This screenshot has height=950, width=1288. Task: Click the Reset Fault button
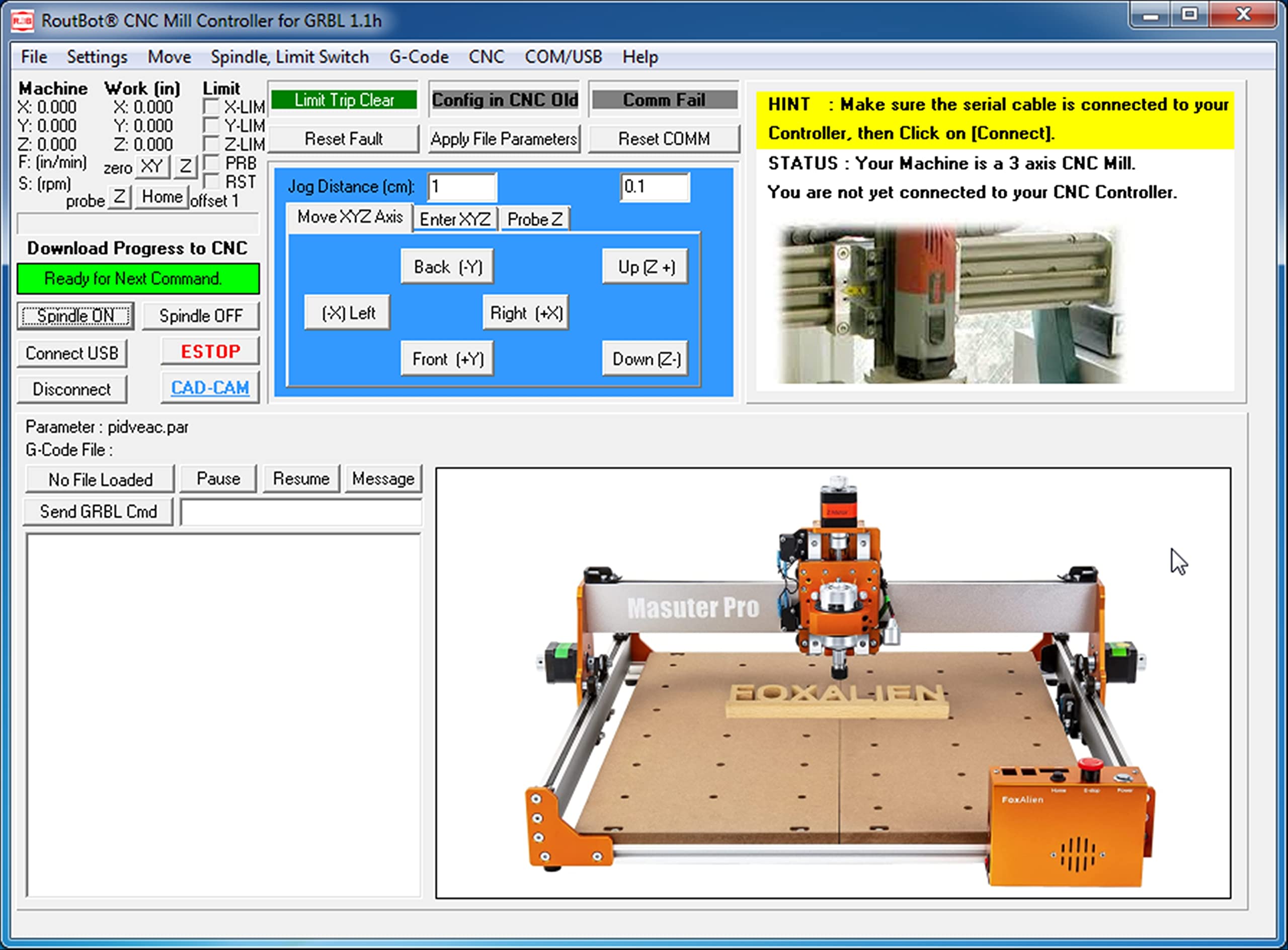pos(343,138)
